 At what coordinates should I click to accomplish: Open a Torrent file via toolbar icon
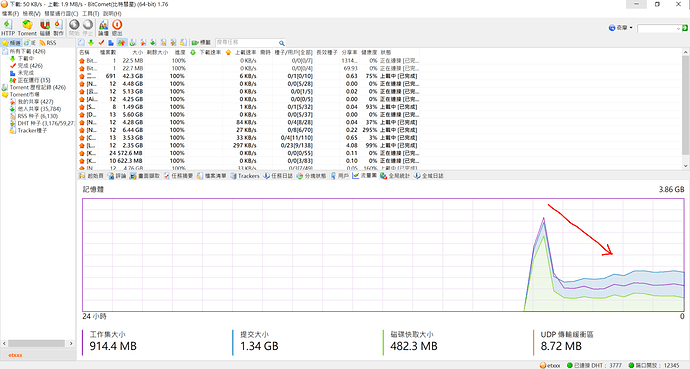pos(27,27)
